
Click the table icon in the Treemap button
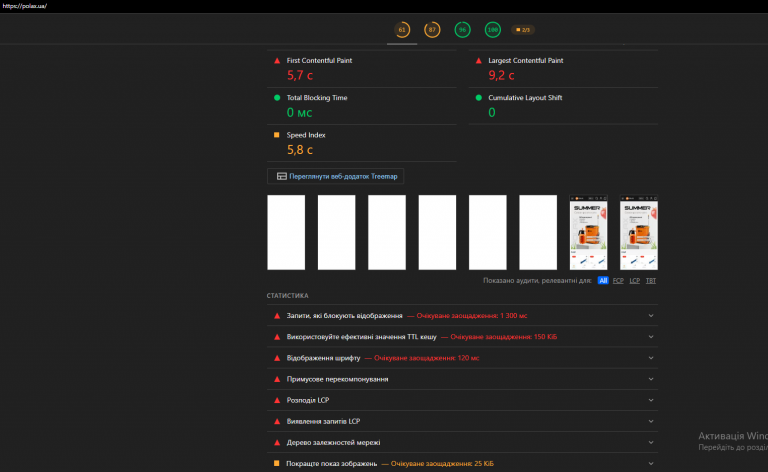[282, 176]
